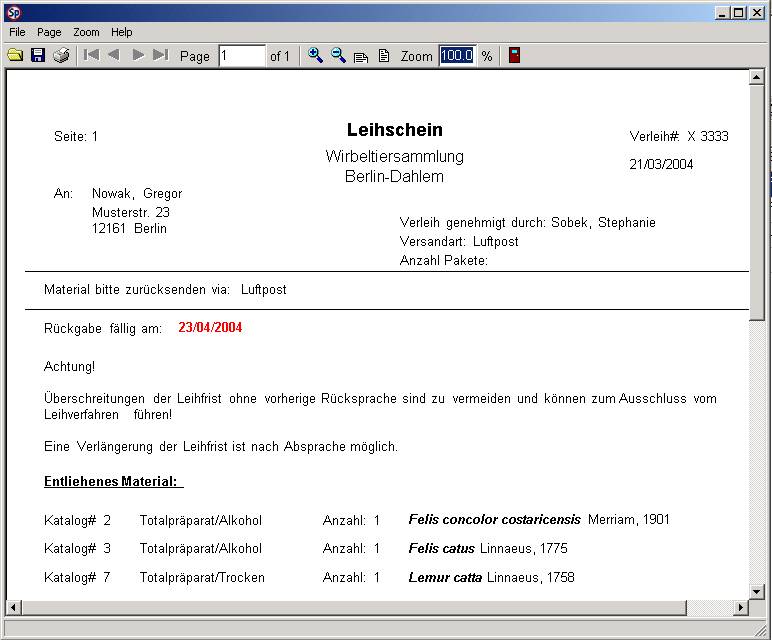772x640 pixels.
Task: Click the Wirbeltiersammlung subtitle
Action: (x=394, y=157)
